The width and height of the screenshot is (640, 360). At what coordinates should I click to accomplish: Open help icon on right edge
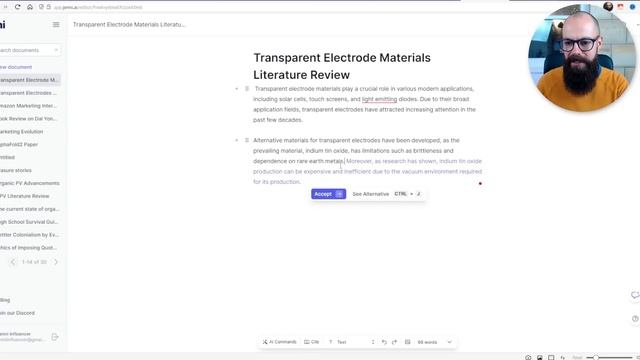pyautogui.click(x=635, y=319)
